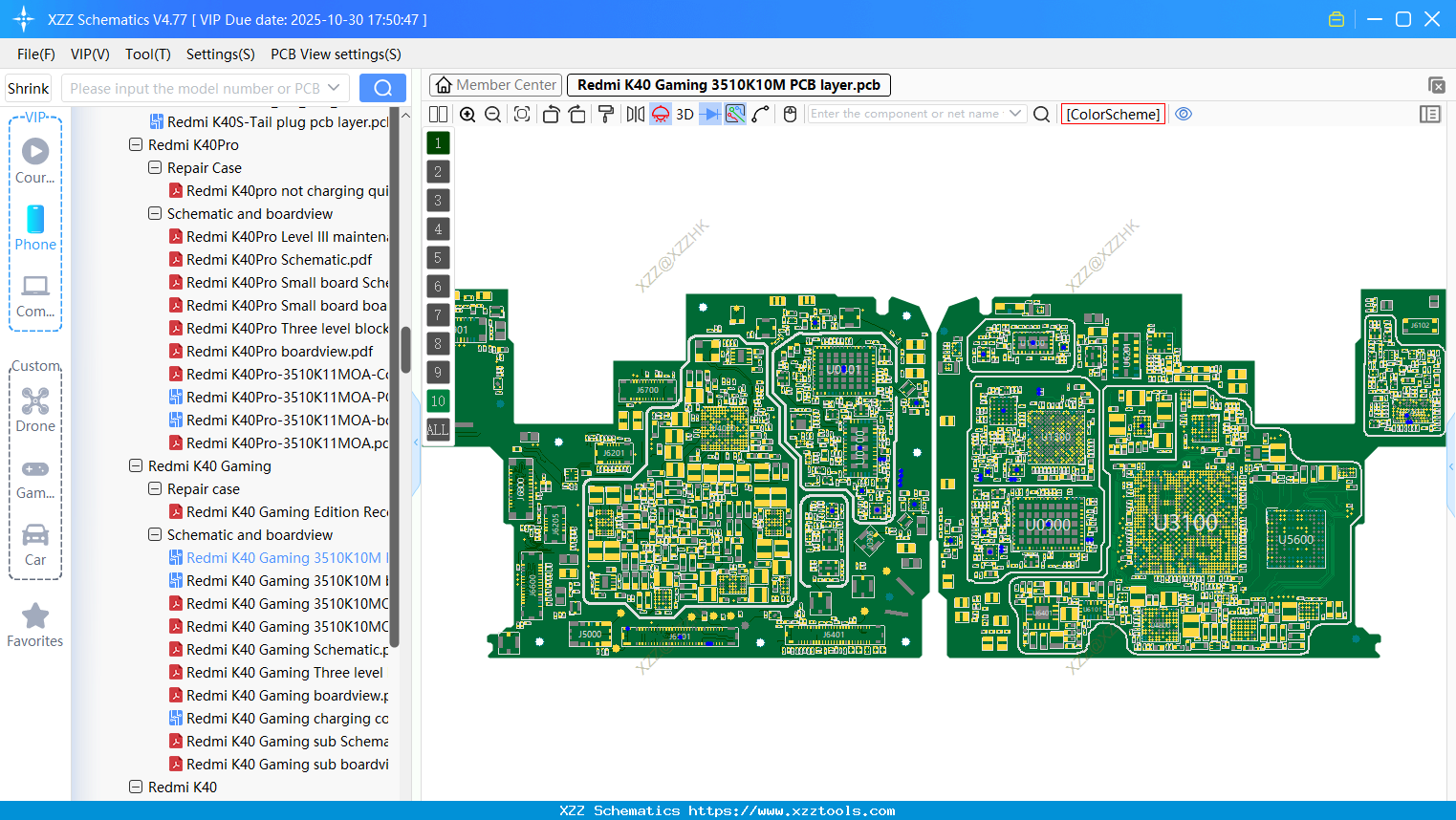Toggle the highlighted diode tracking mode
1456x820 pixels.
coord(709,113)
